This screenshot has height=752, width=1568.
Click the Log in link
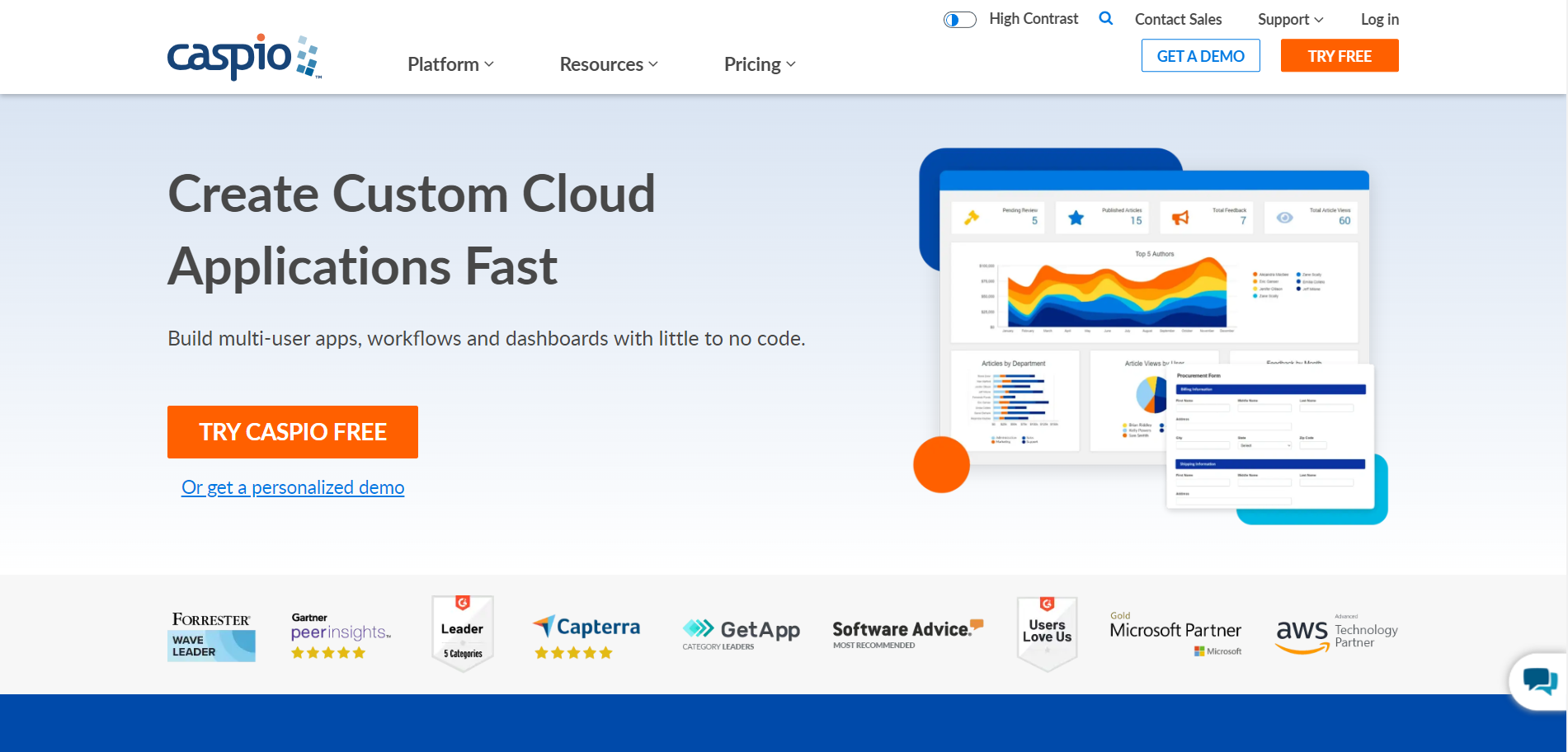tap(1379, 19)
